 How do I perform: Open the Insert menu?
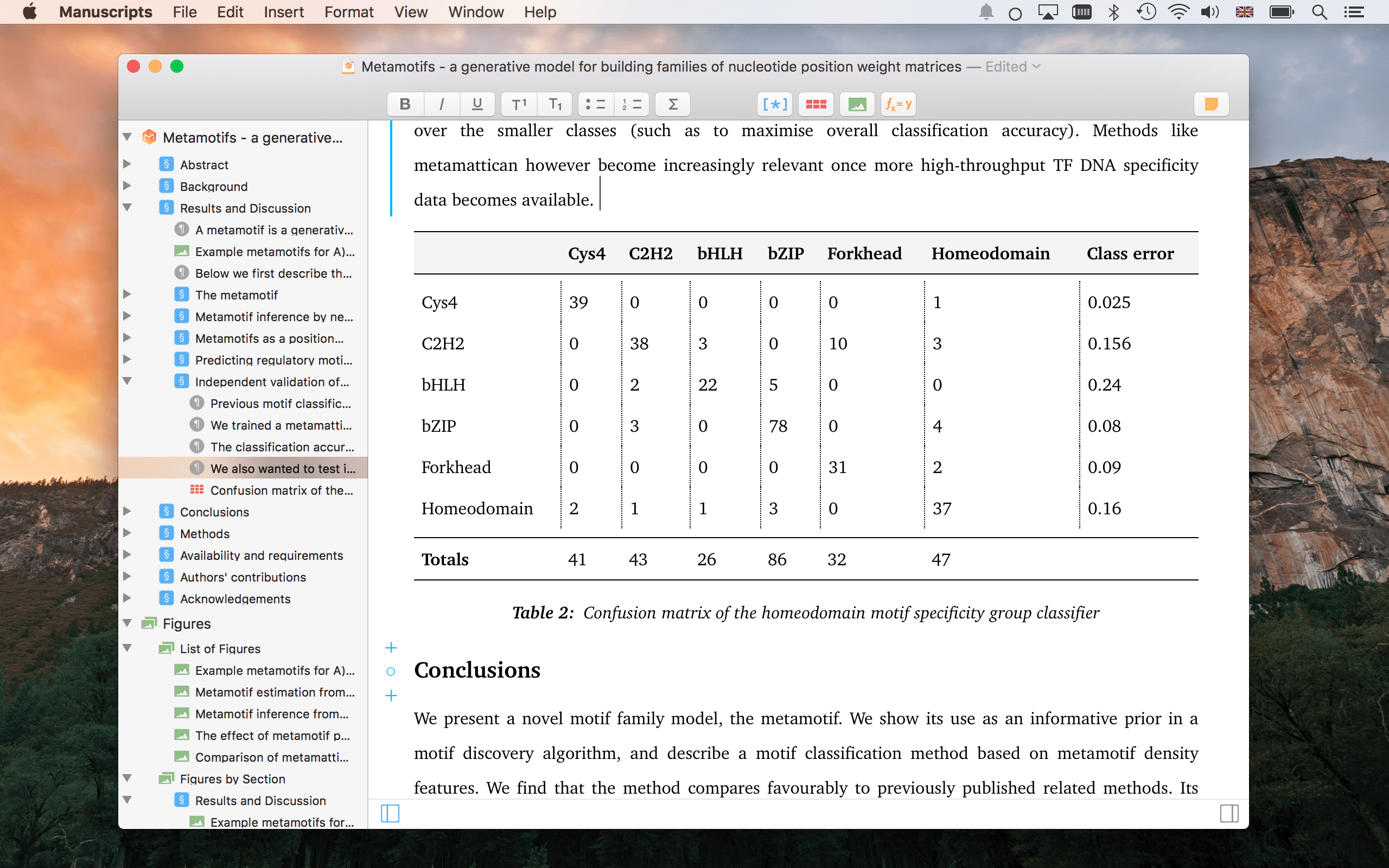[x=284, y=12]
